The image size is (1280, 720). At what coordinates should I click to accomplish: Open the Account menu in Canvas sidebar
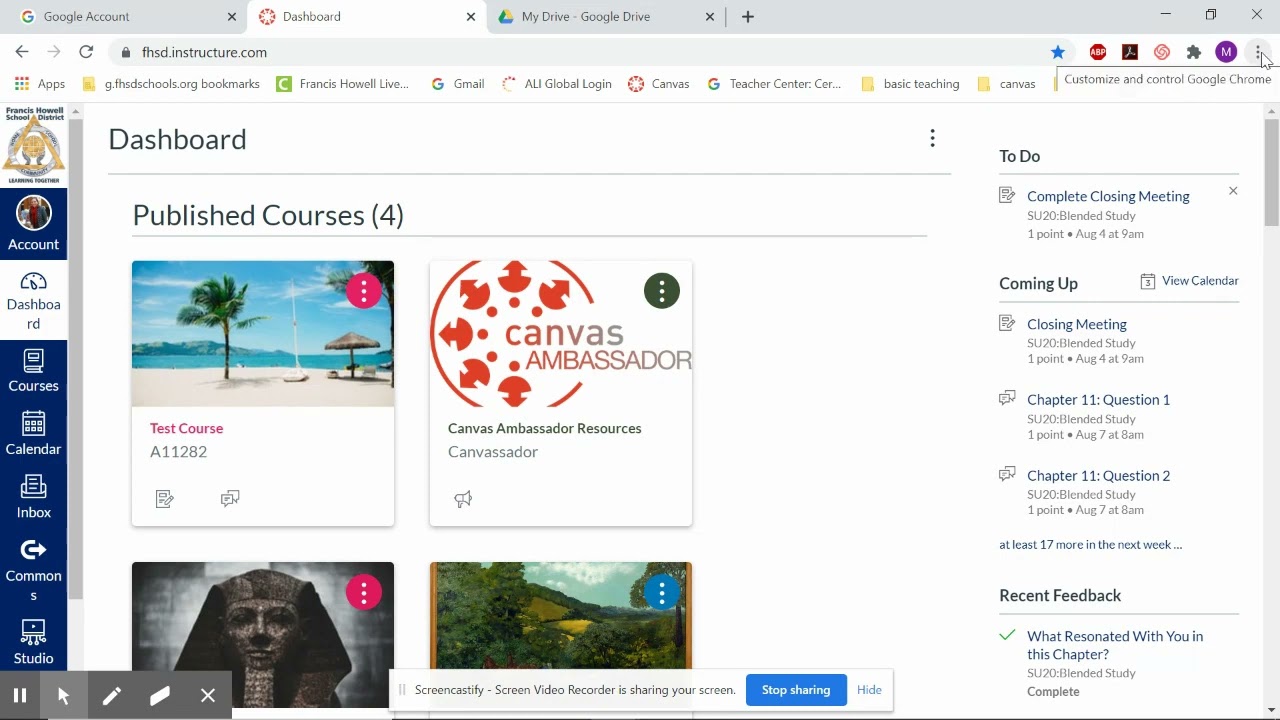(x=33, y=223)
